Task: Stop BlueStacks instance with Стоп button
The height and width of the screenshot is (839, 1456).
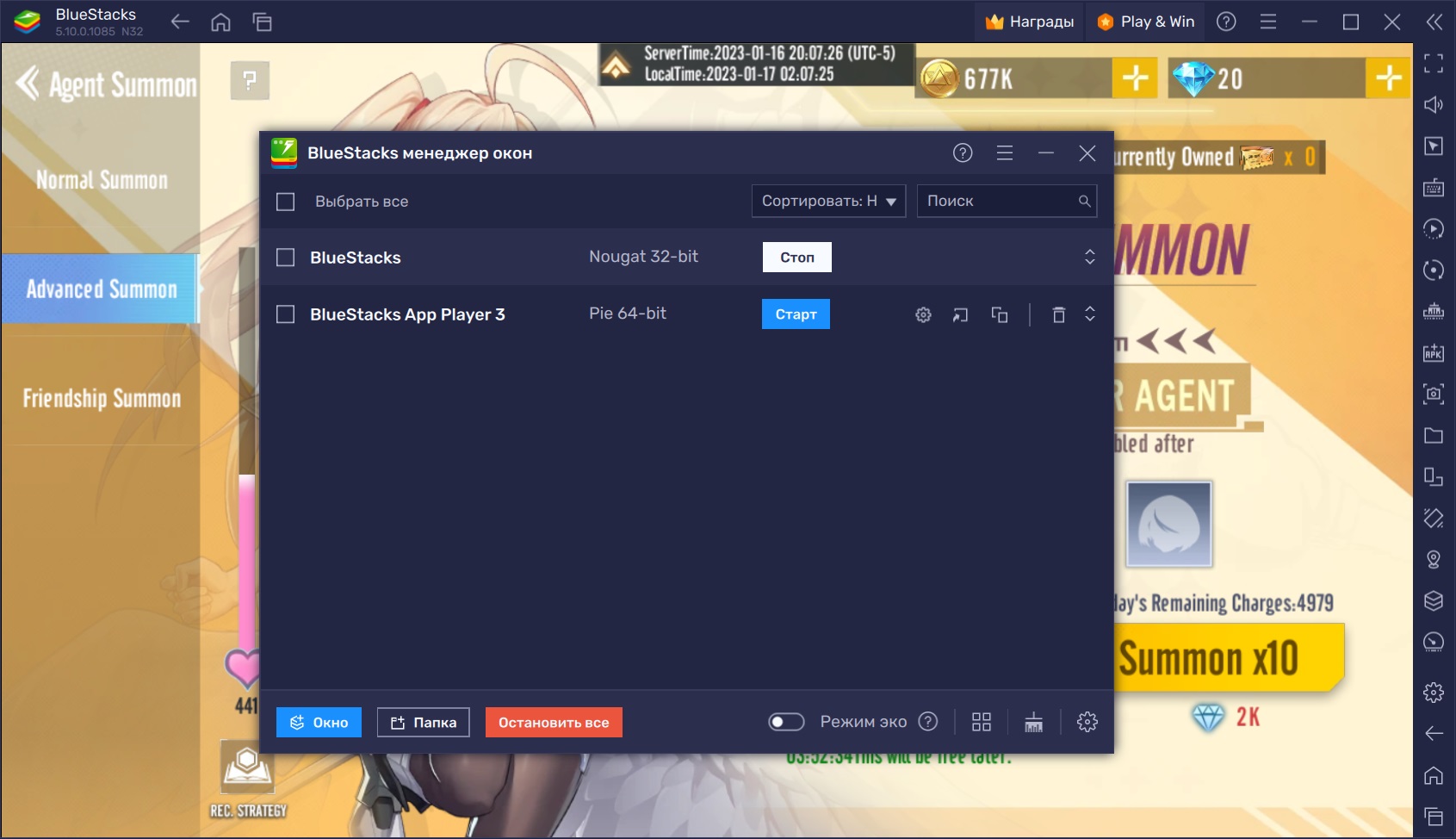Action: click(797, 257)
